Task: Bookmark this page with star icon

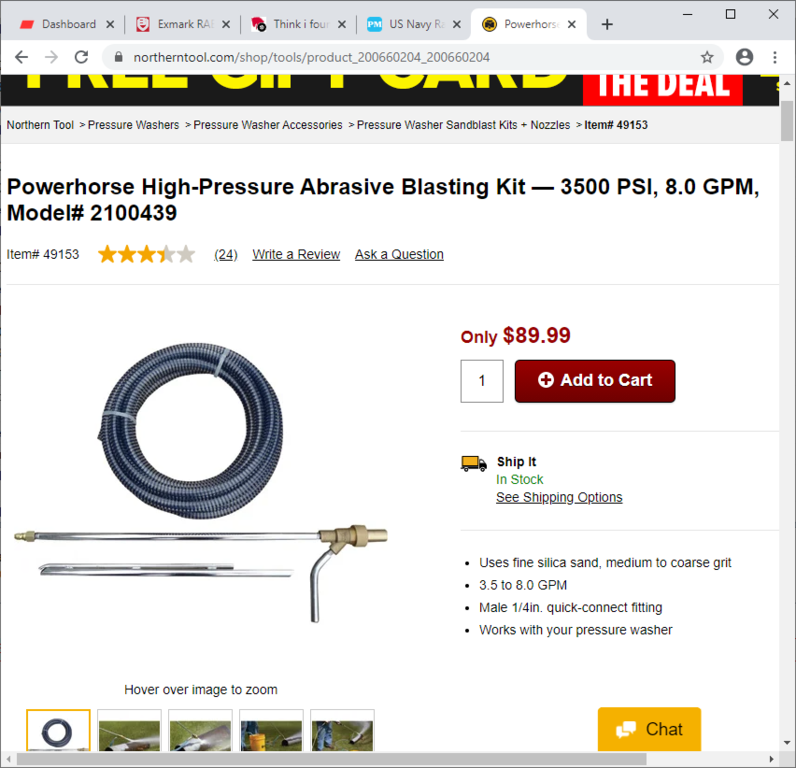Action: 707,57
